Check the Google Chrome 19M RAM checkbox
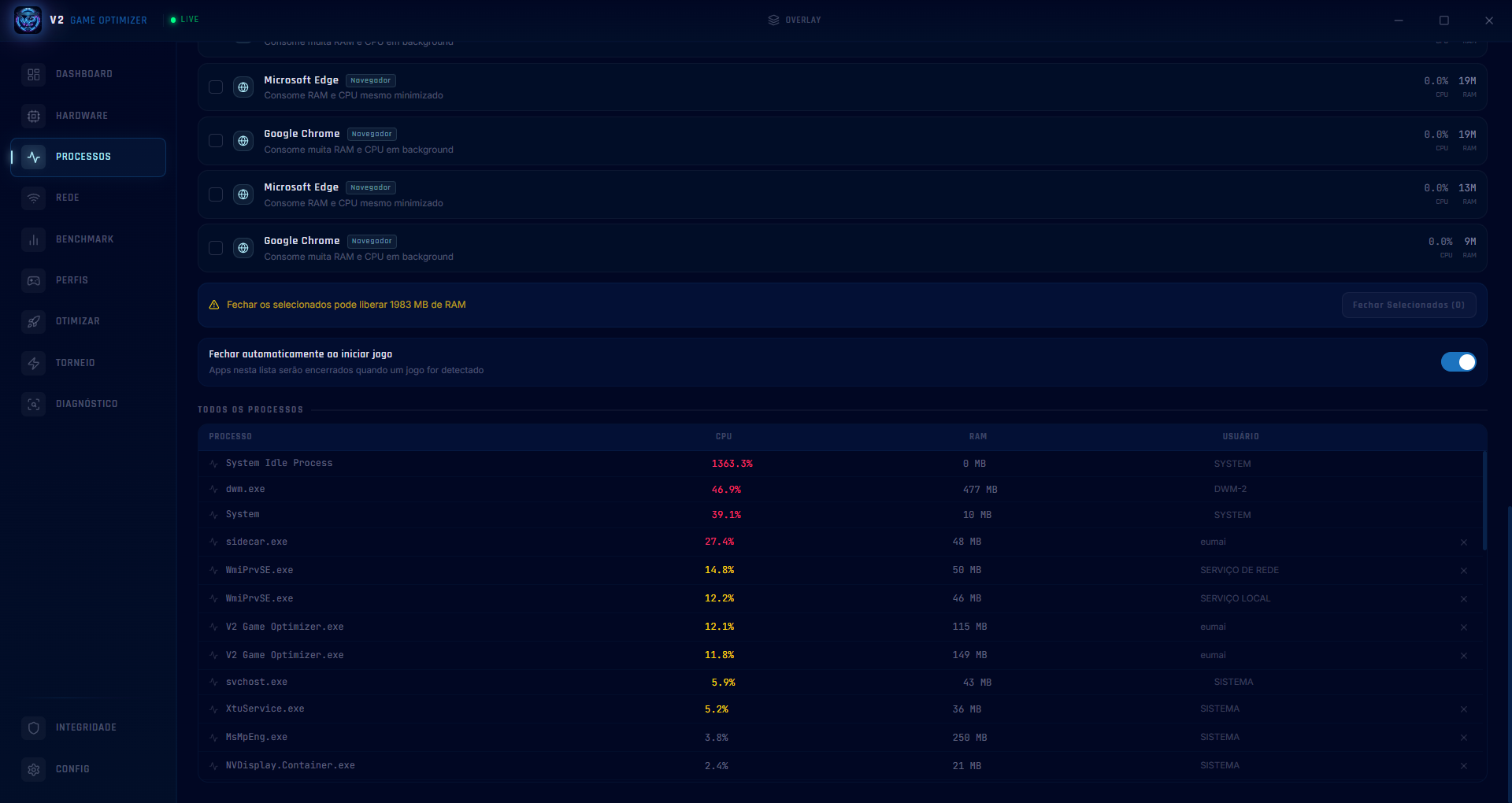Screen dimensions: 1512x803 216,141
